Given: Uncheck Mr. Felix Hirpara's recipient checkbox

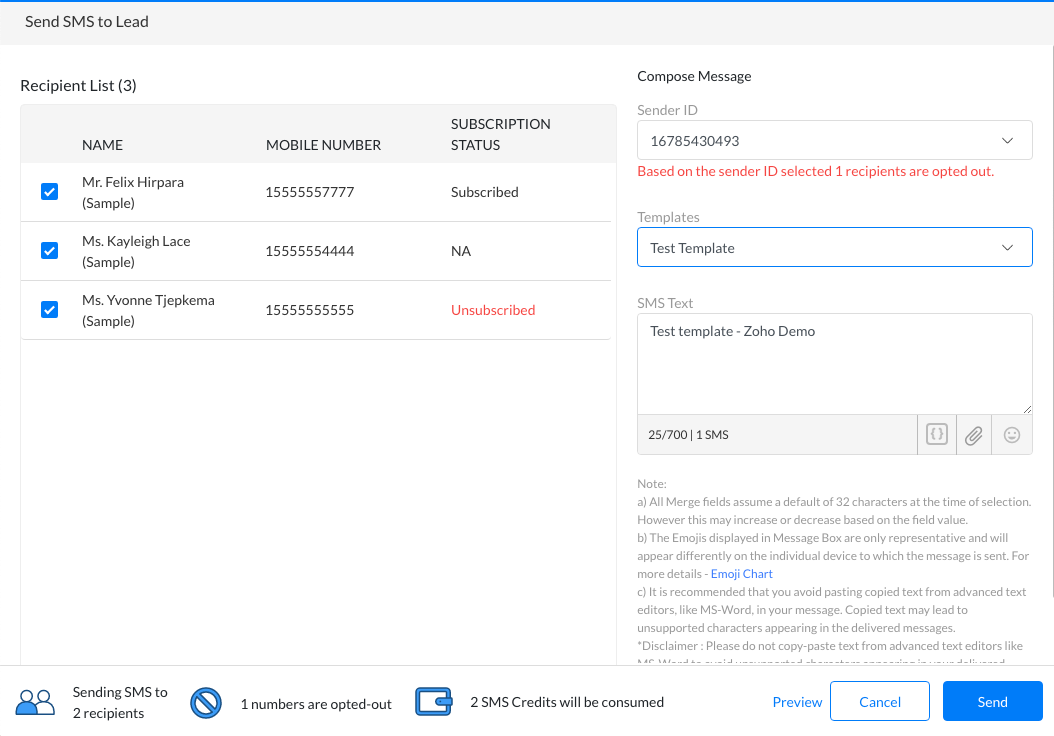Looking at the screenshot, I should pyautogui.click(x=49, y=191).
